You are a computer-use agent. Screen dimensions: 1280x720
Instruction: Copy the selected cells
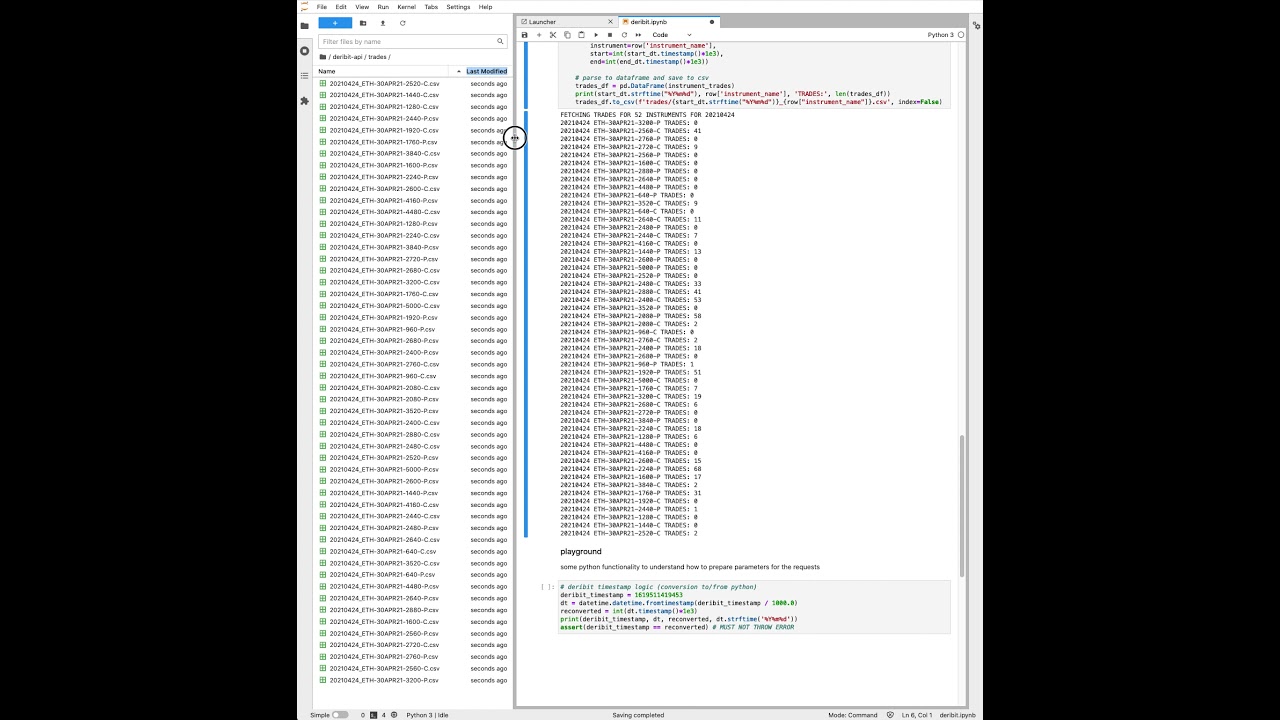(567, 35)
